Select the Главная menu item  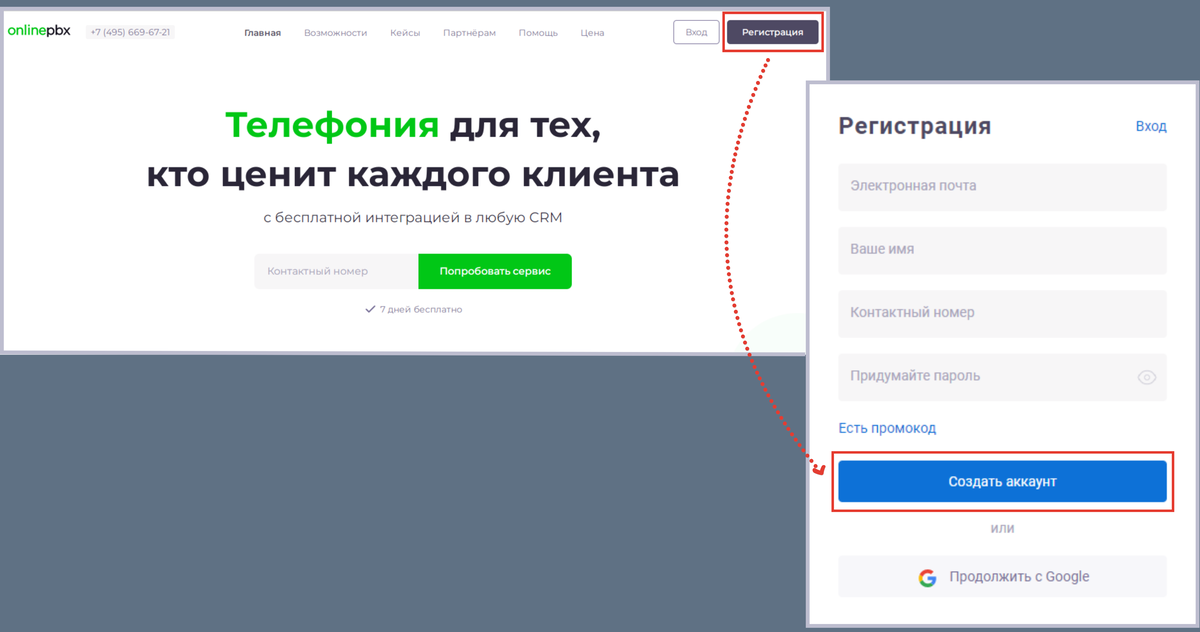coord(262,32)
